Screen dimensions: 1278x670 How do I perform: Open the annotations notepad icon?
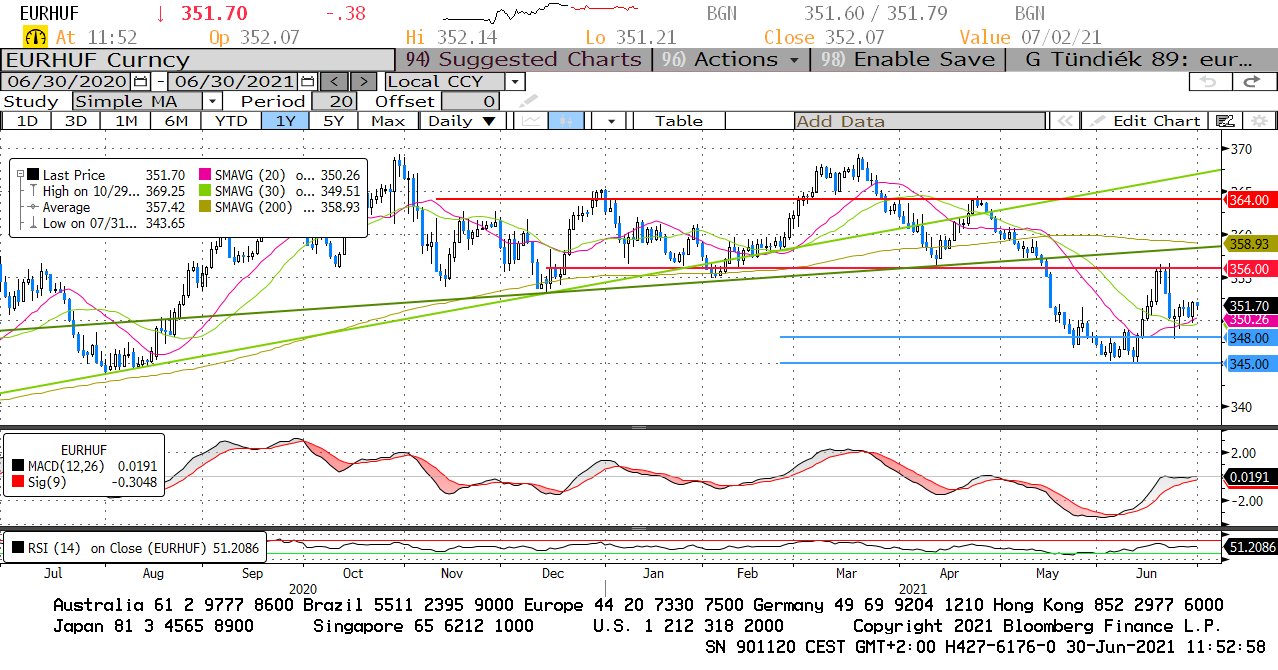(x=1225, y=121)
